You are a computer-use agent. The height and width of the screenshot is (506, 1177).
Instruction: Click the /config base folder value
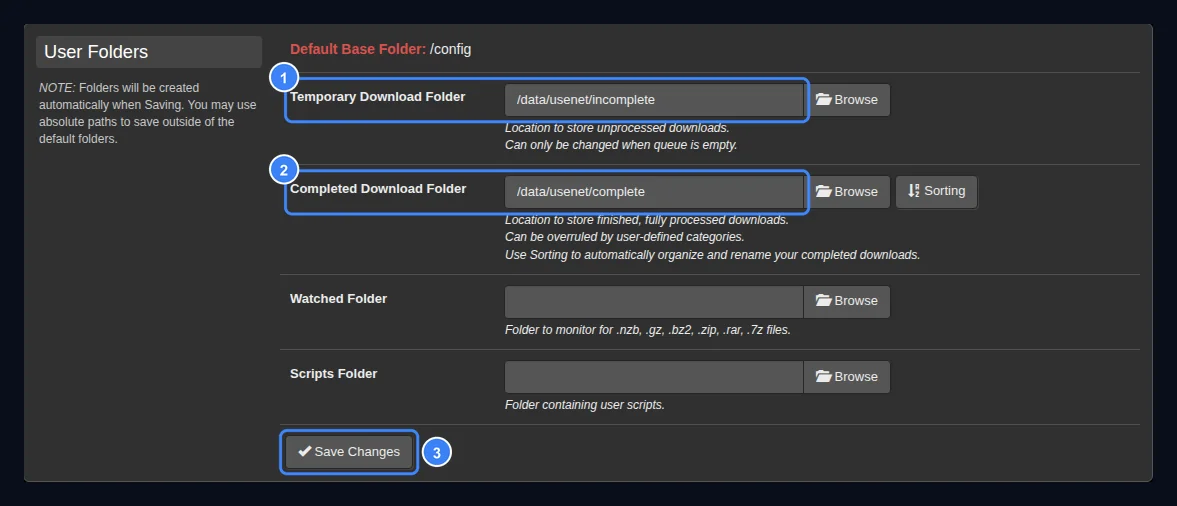pyautogui.click(x=450, y=50)
